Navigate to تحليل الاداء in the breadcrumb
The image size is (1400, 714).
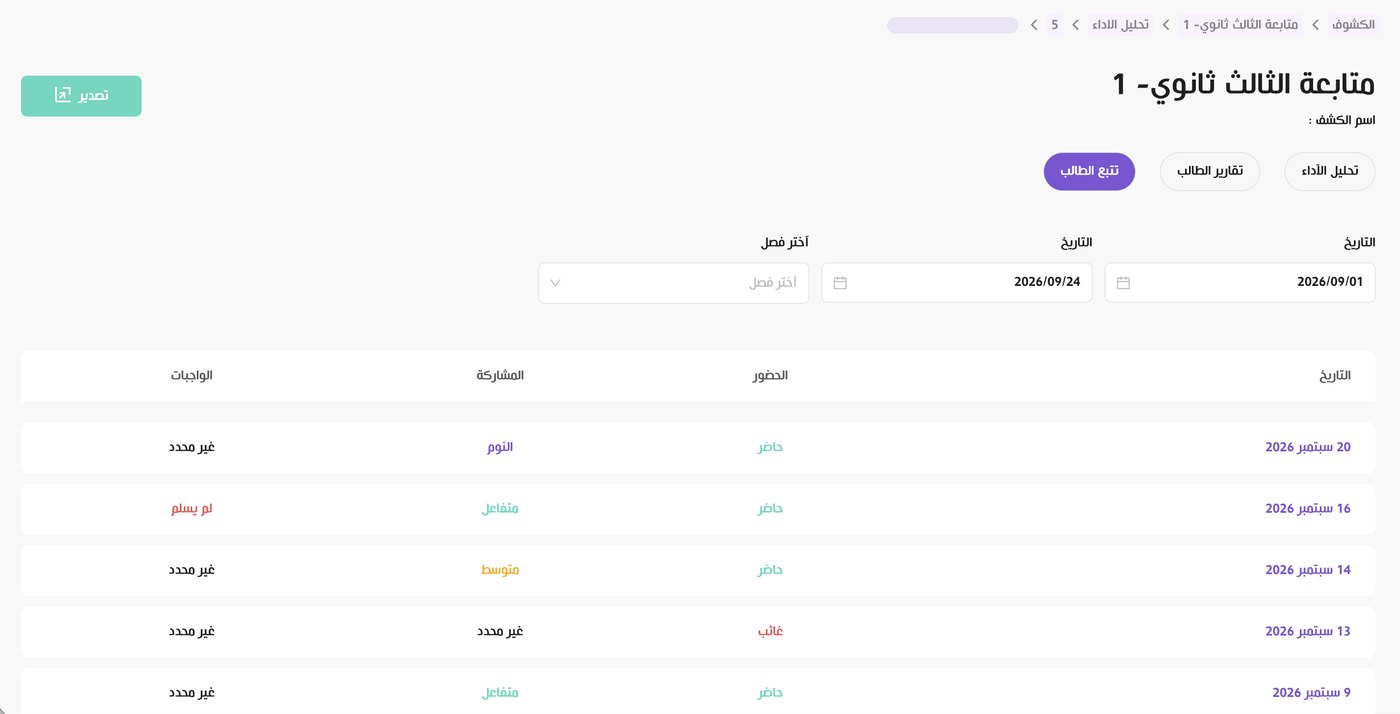1120,25
